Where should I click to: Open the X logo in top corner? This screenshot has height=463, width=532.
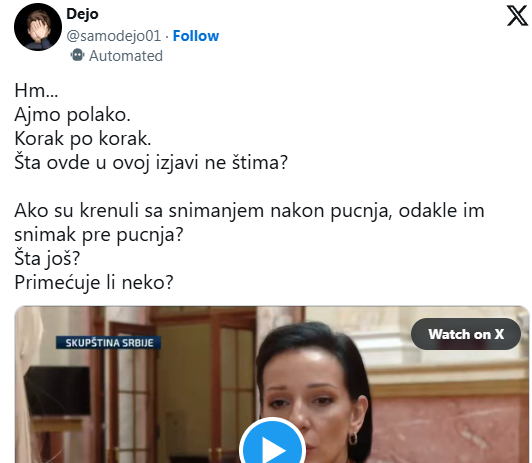[517, 15]
